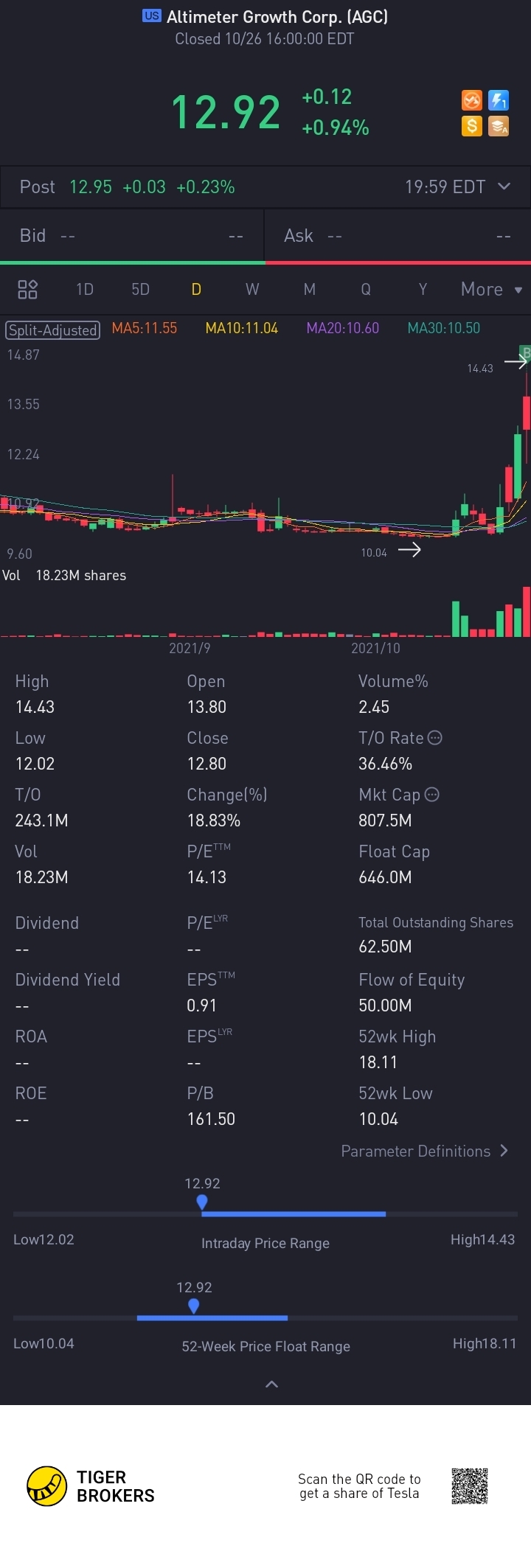This screenshot has width=531, height=1568.
Task: Open Parameter Definitions link
Action: click(x=425, y=1151)
